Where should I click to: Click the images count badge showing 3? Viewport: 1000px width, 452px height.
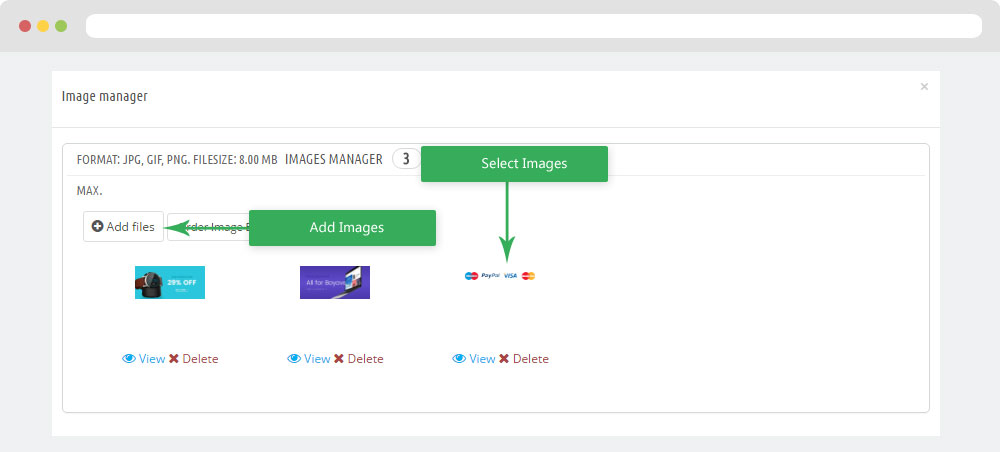(406, 159)
